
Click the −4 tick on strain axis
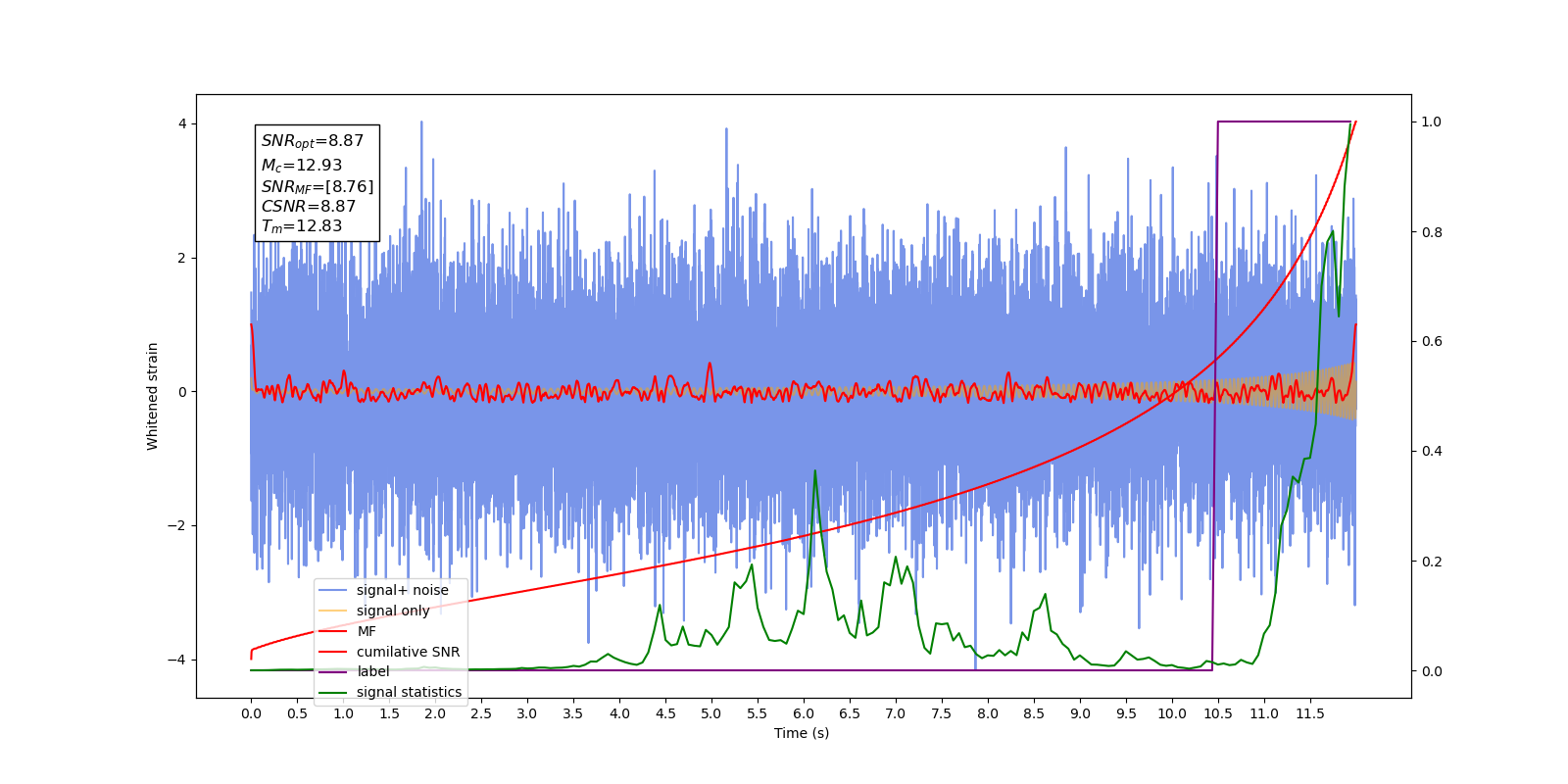point(176,660)
